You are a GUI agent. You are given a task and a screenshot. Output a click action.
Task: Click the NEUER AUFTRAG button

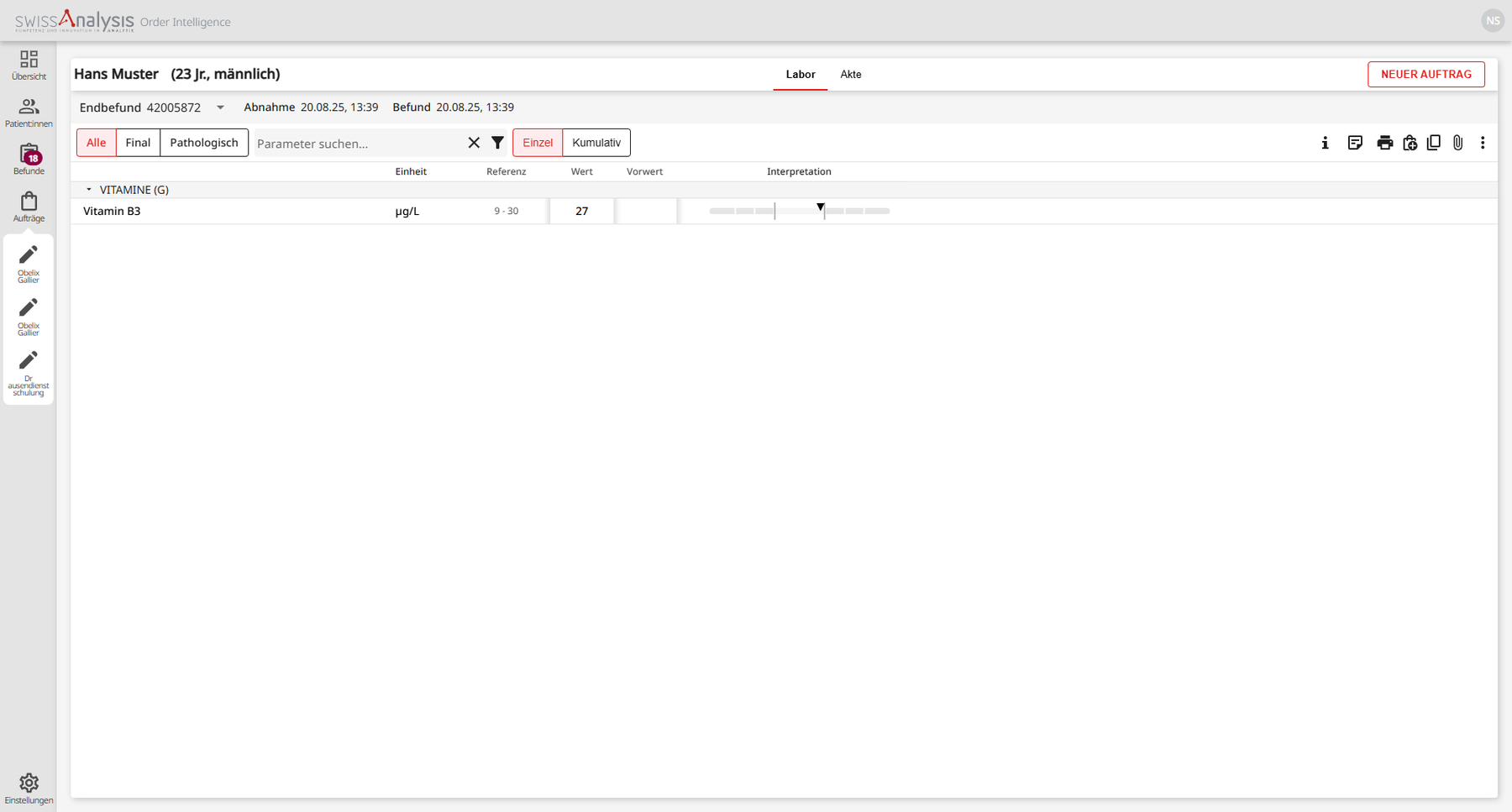coord(1425,74)
